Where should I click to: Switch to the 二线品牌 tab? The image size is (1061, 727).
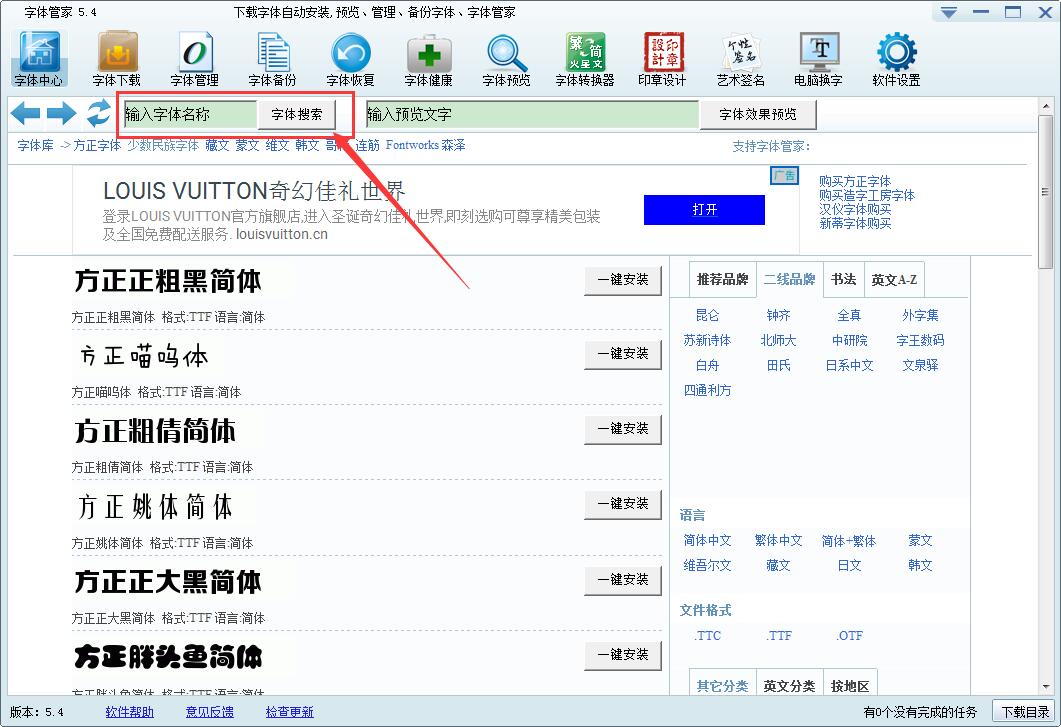click(x=789, y=280)
